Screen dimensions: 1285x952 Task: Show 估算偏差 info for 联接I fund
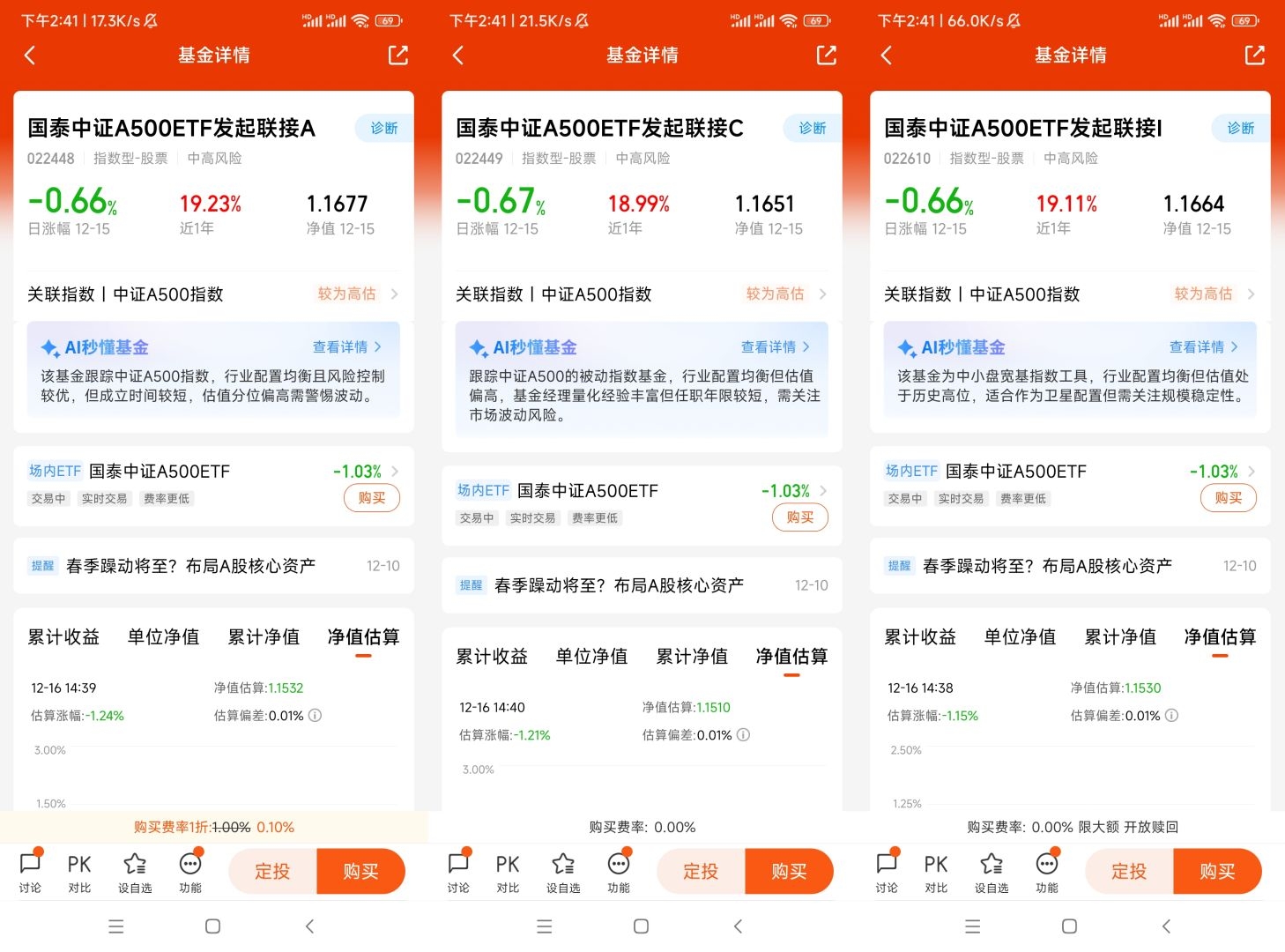1171,716
